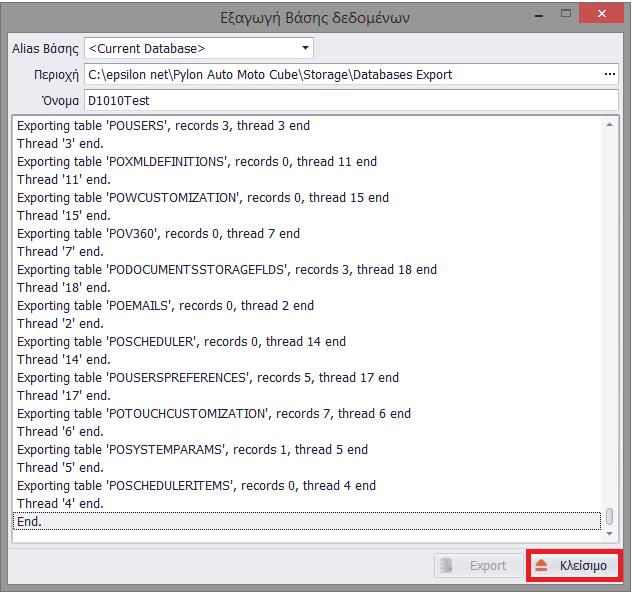Click the browse ellipsis for Περιοχή path
The image size is (634, 595).
coord(609,74)
